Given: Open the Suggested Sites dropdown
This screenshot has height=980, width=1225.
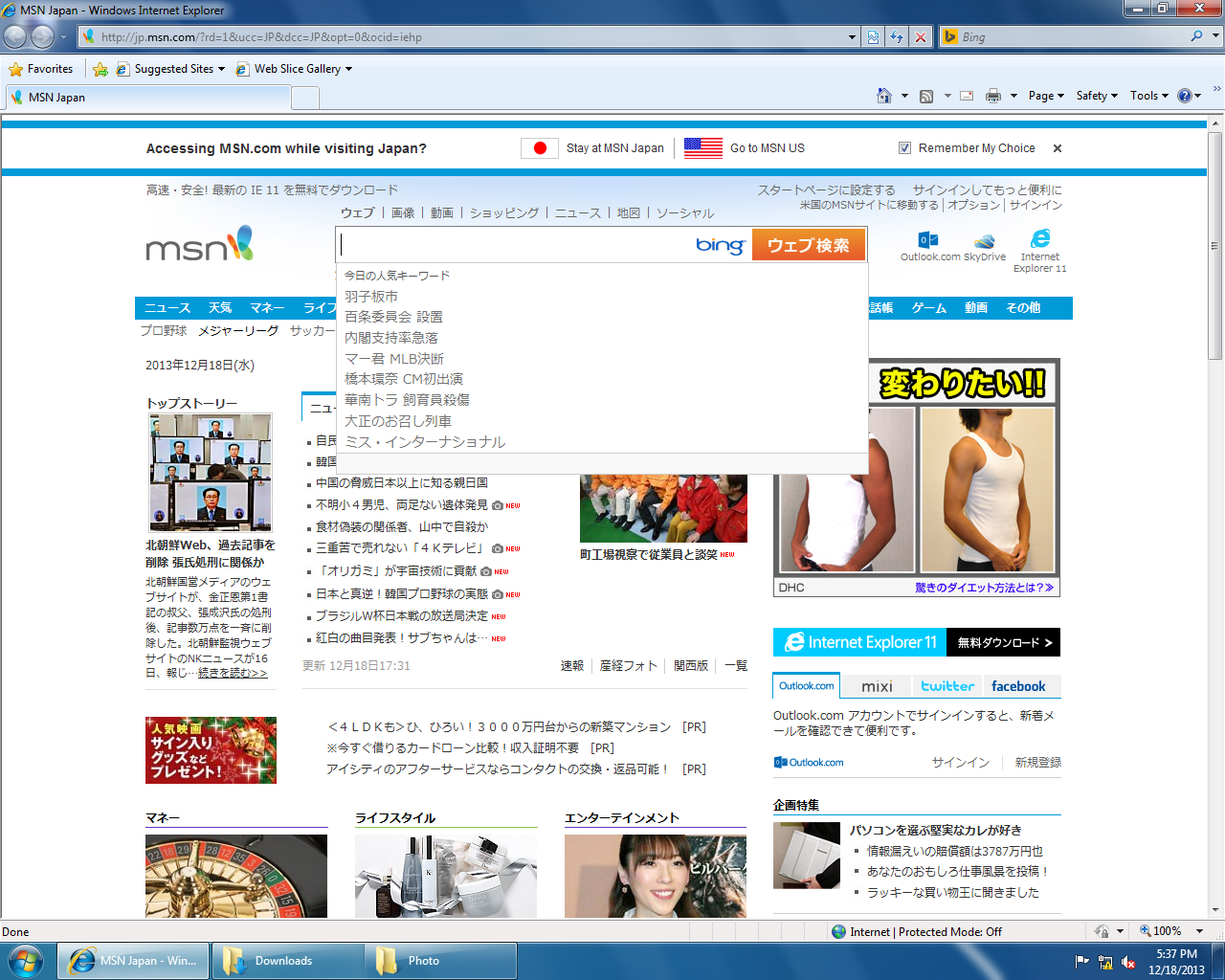Looking at the screenshot, I should [170, 69].
